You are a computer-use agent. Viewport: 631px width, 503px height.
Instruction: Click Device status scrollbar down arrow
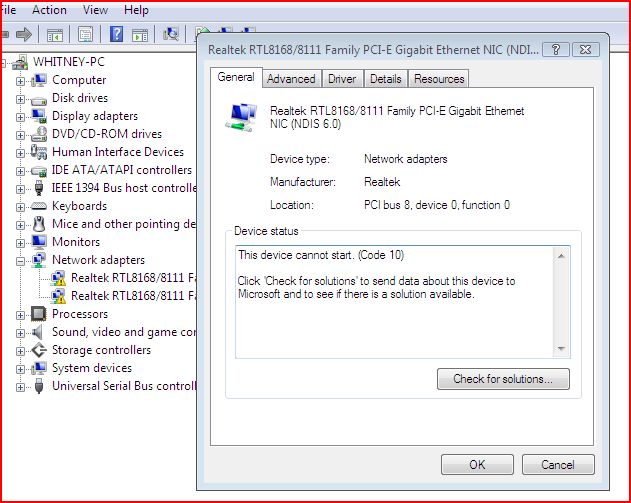click(x=561, y=348)
